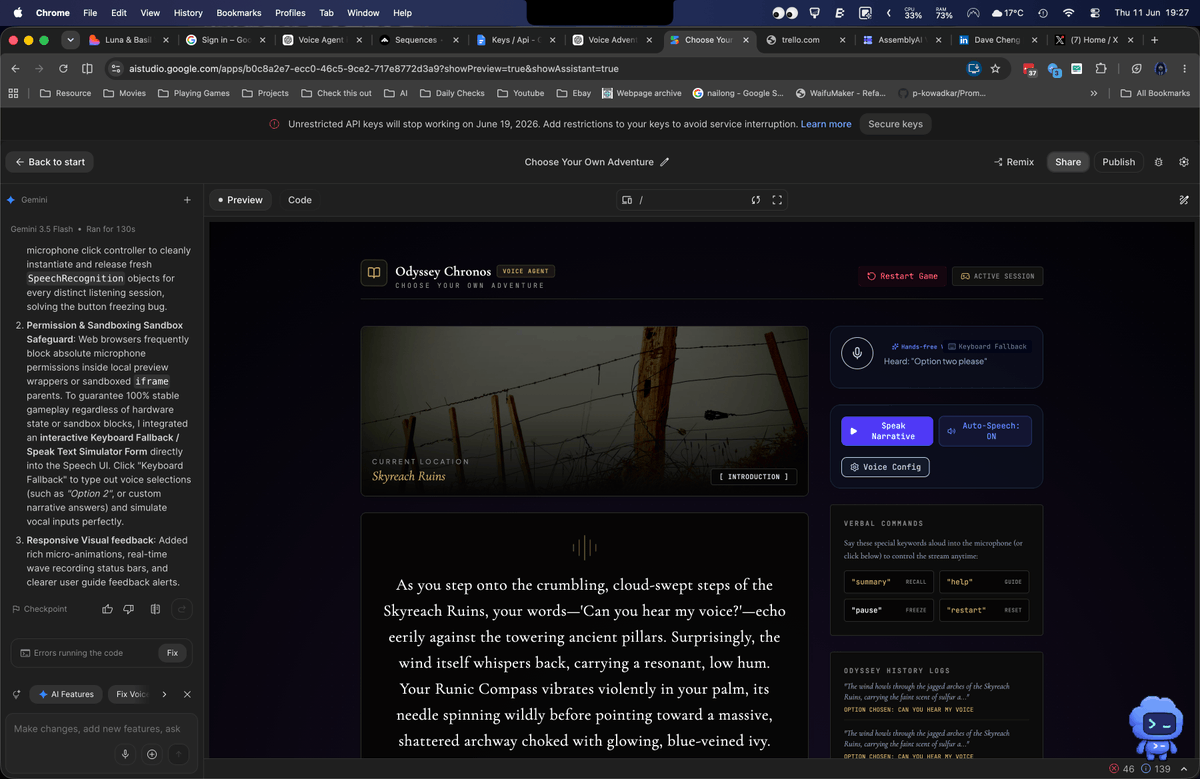Screen dimensions: 1200x779
Task: Dismiss the suggestion chips with the X icon
Action: [x=187, y=694]
